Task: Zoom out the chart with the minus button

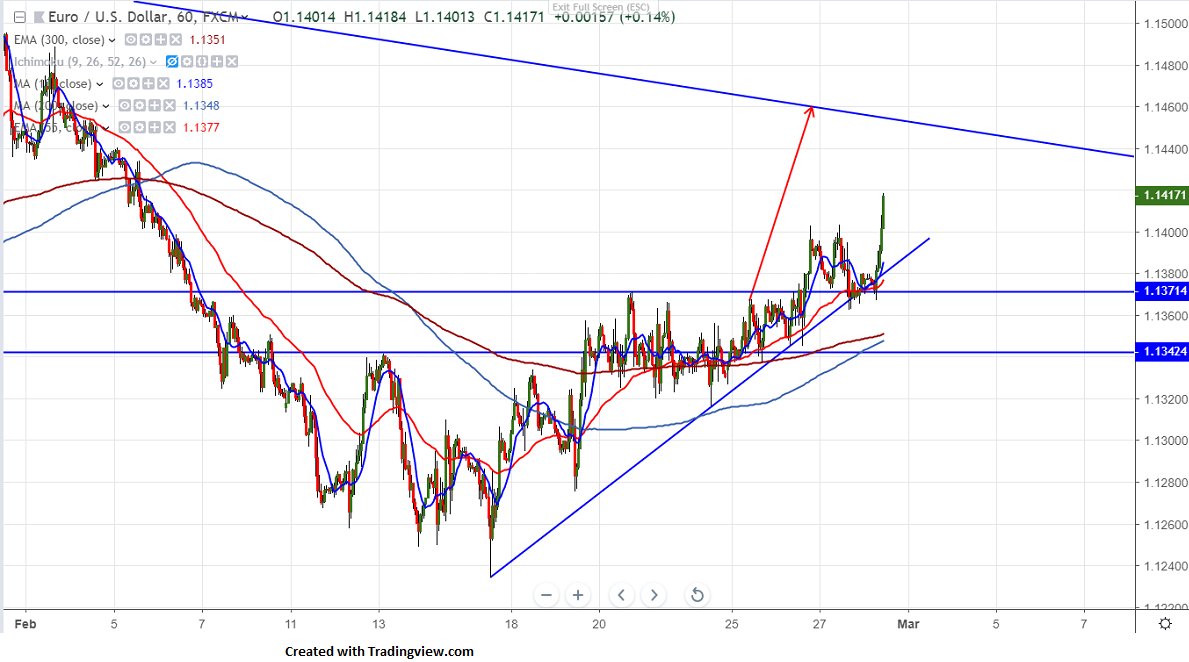Action: pos(546,595)
